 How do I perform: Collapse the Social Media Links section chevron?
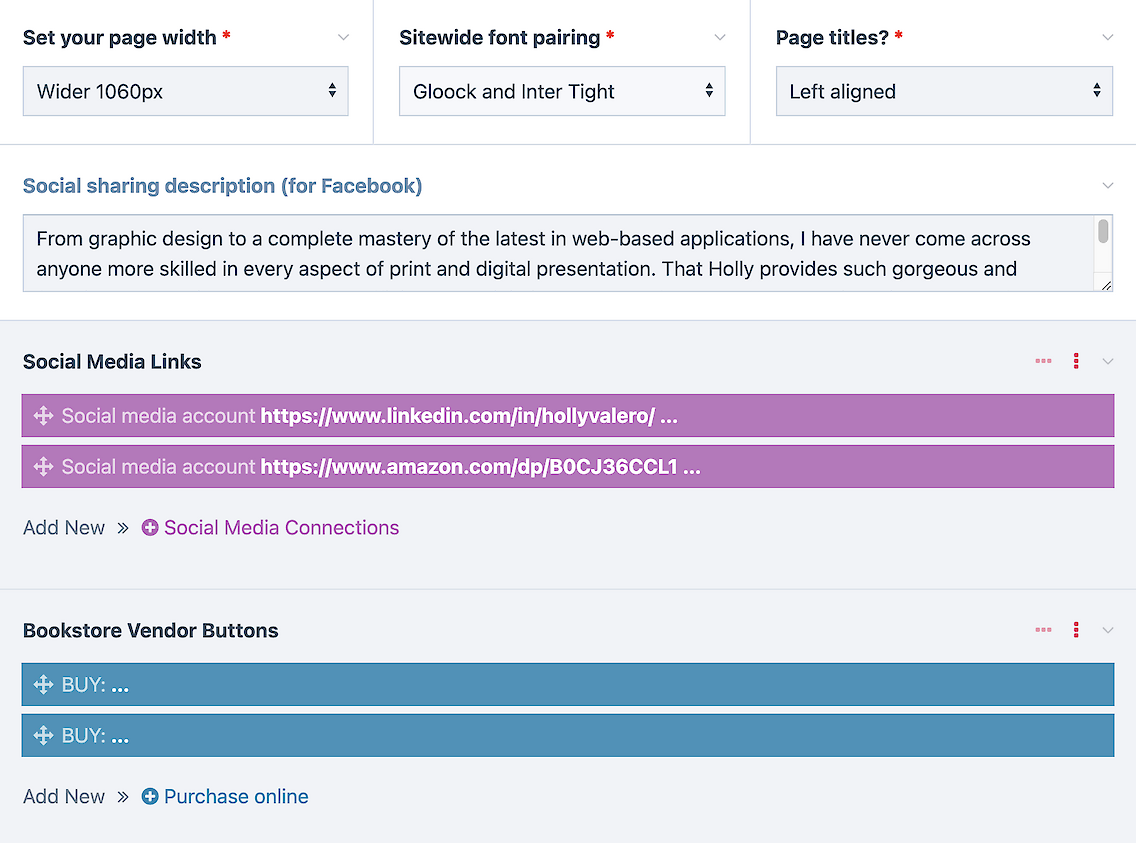pyautogui.click(x=1107, y=362)
